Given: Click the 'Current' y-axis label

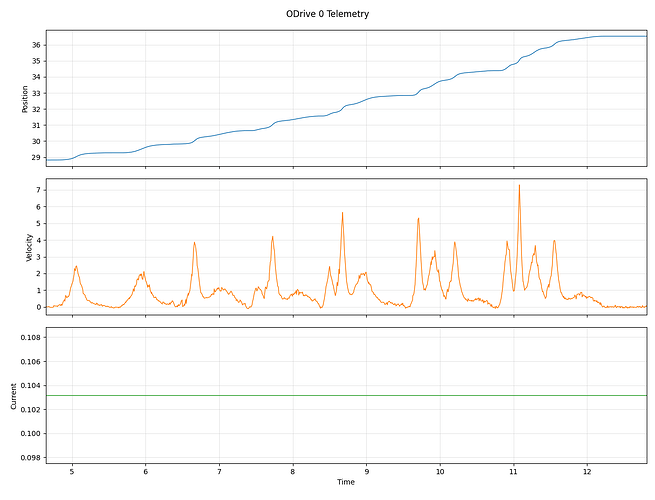Looking at the screenshot, I should (x=13, y=396).
